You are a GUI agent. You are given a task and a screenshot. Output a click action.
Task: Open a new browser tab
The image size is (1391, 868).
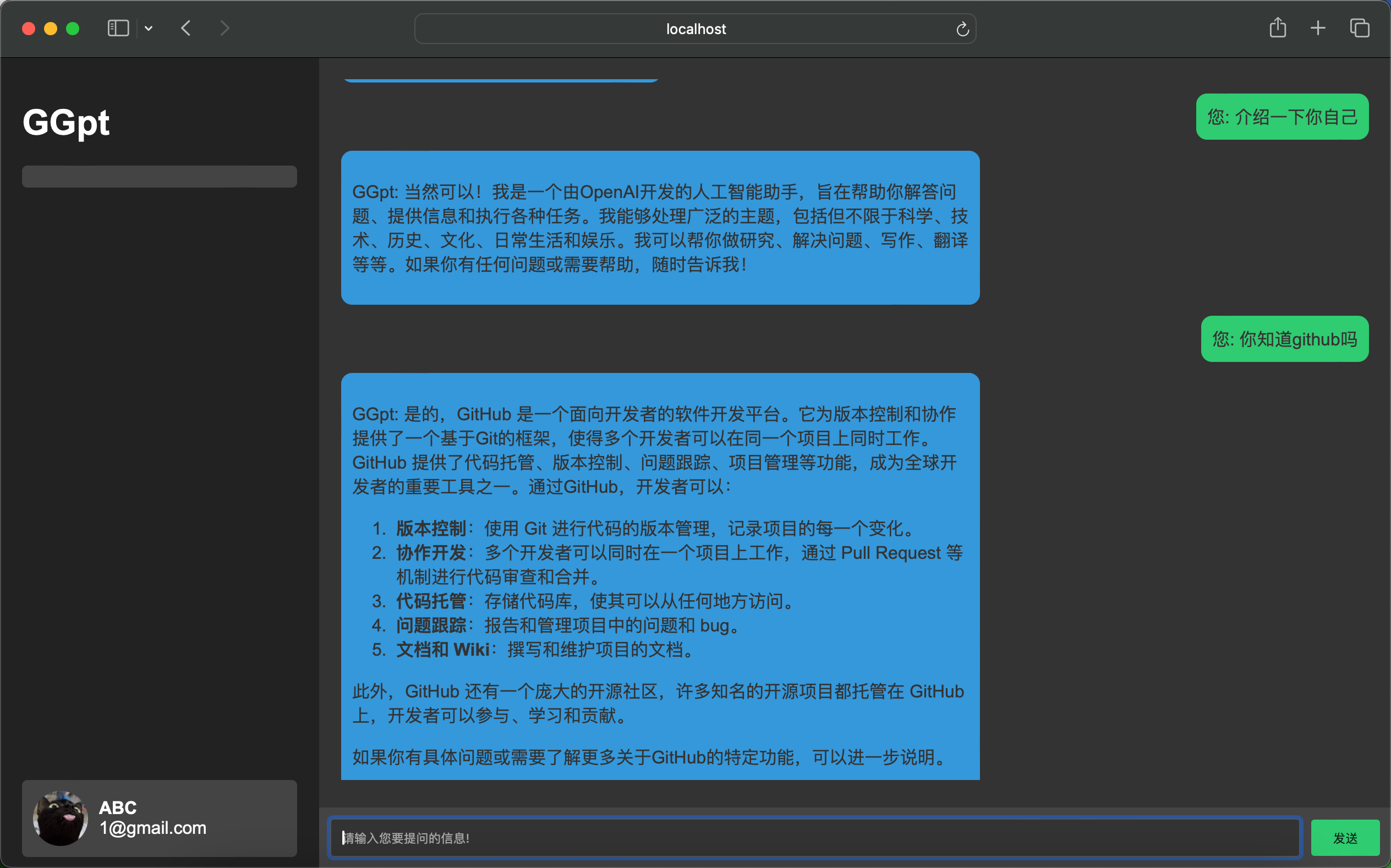1318,28
